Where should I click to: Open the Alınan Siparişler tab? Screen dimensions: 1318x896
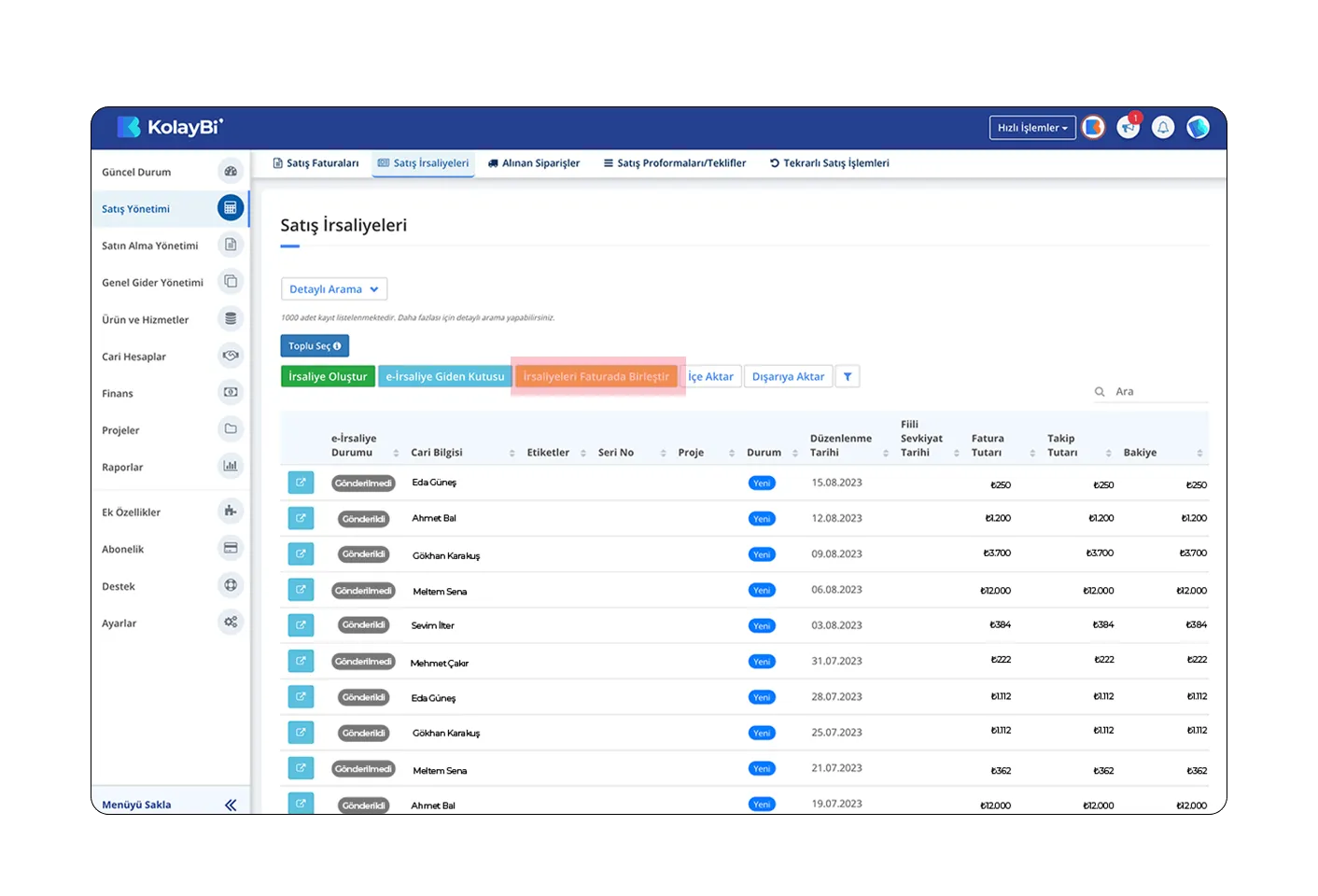(534, 163)
